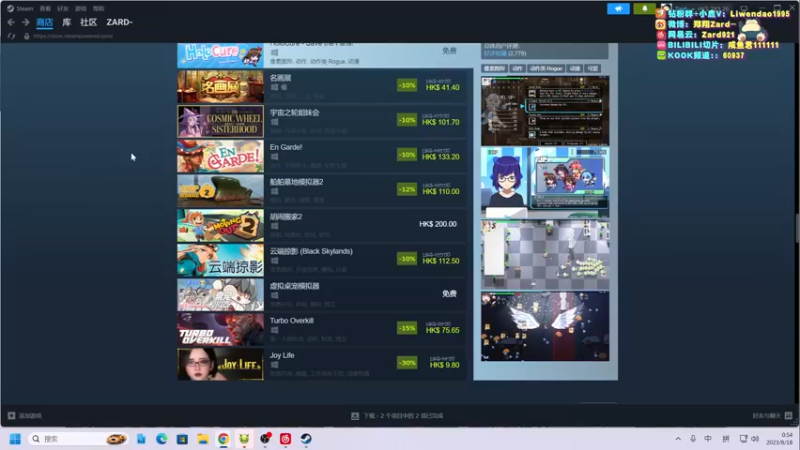
Task: Switch to the 商店 tab
Action: 44,22
